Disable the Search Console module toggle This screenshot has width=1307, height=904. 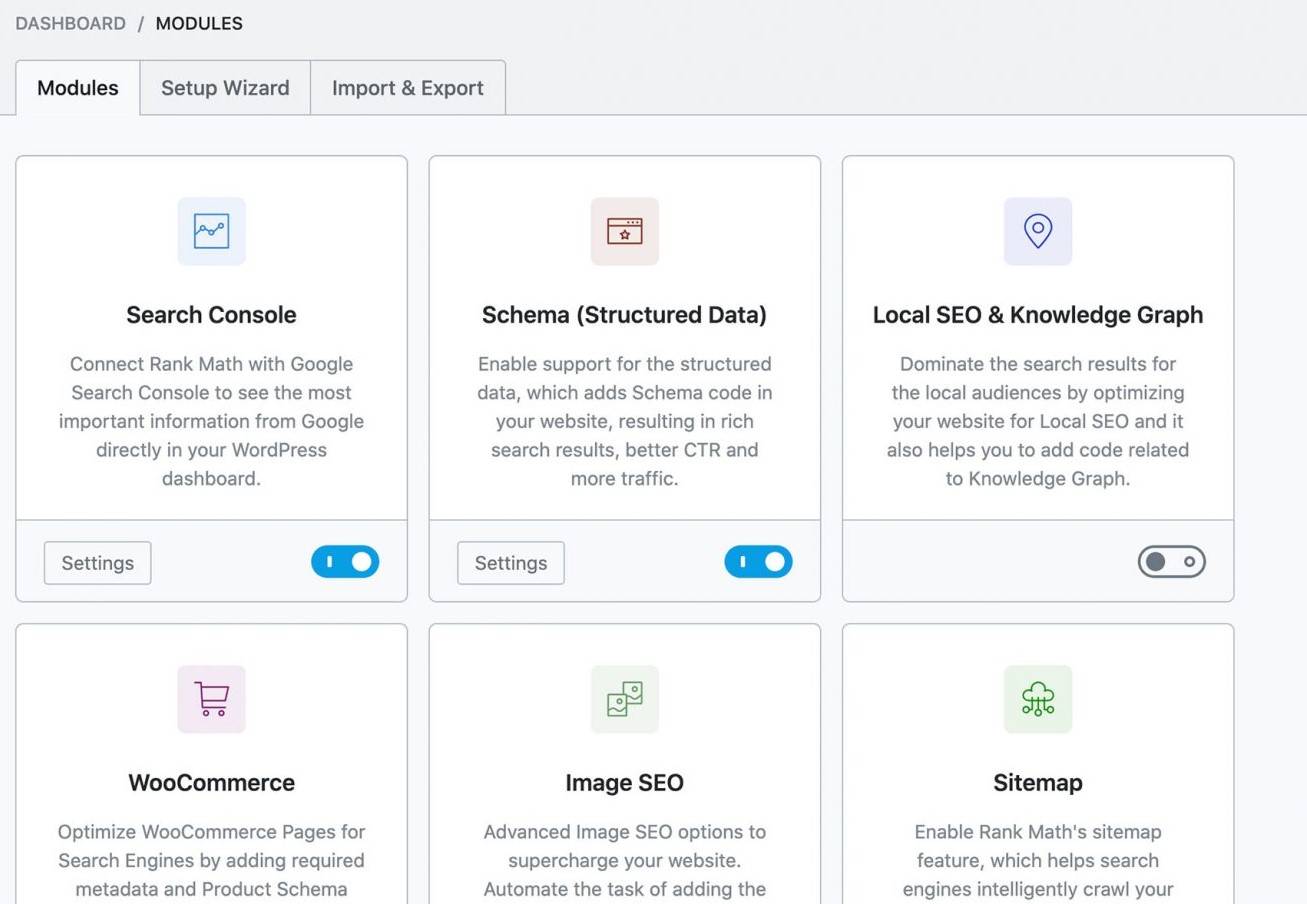tap(345, 562)
